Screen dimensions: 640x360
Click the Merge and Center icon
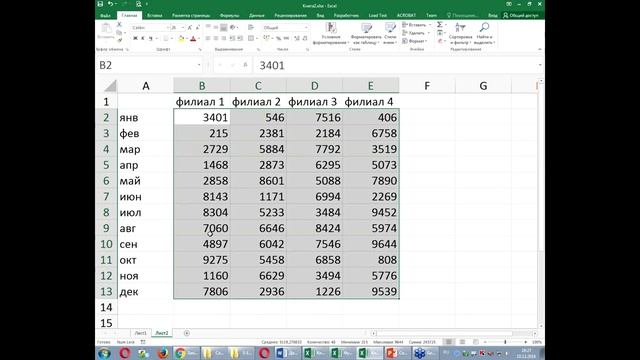pyautogui.click(x=251, y=38)
